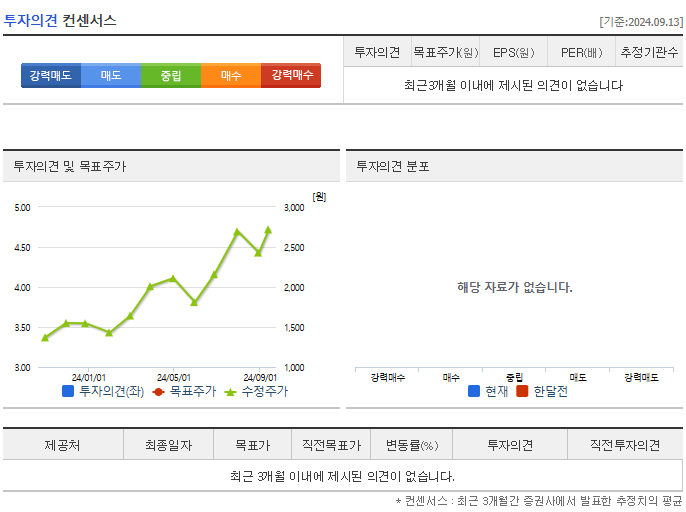The height and width of the screenshot is (512, 686).
Task: Click the green 수정주가 legend marker
Action: click(230, 392)
